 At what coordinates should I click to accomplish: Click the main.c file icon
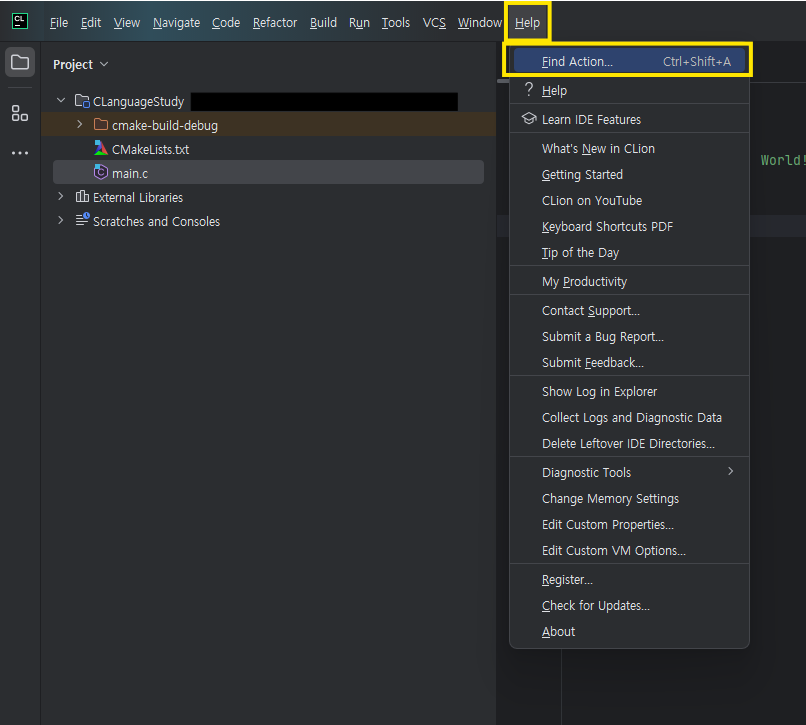pos(101,172)
